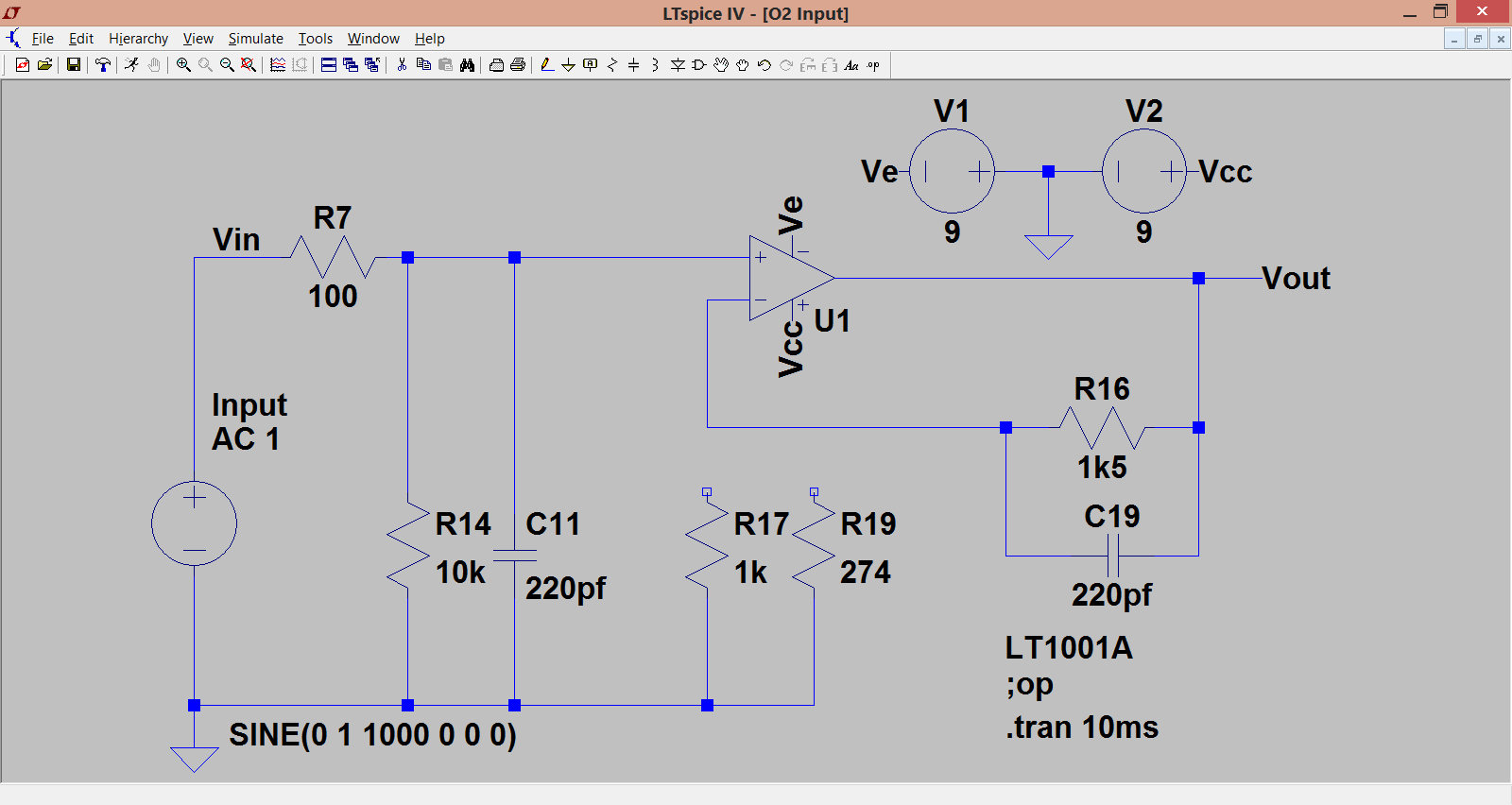This screenshot has height=805, width=1512.
Task: Select the Place Resistor tool
Action: click(x=611, y=64)
